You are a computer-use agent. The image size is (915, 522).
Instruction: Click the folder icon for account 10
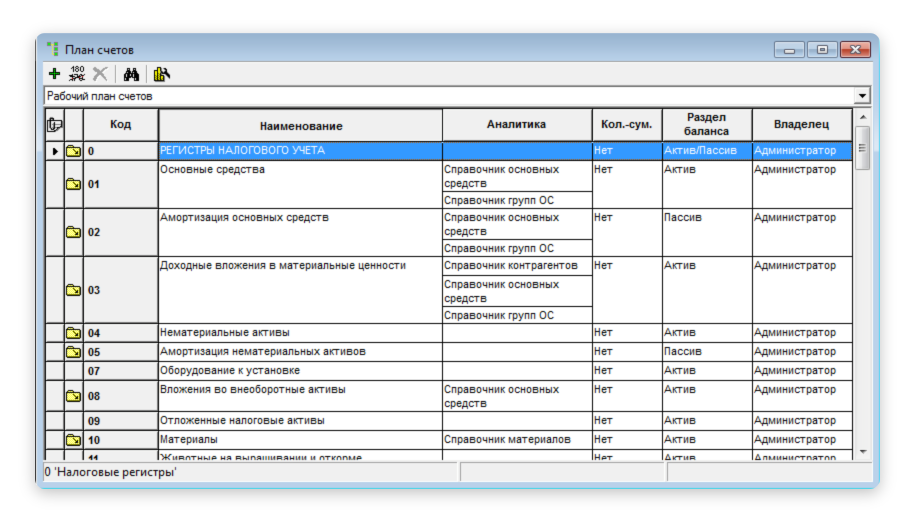74,440
